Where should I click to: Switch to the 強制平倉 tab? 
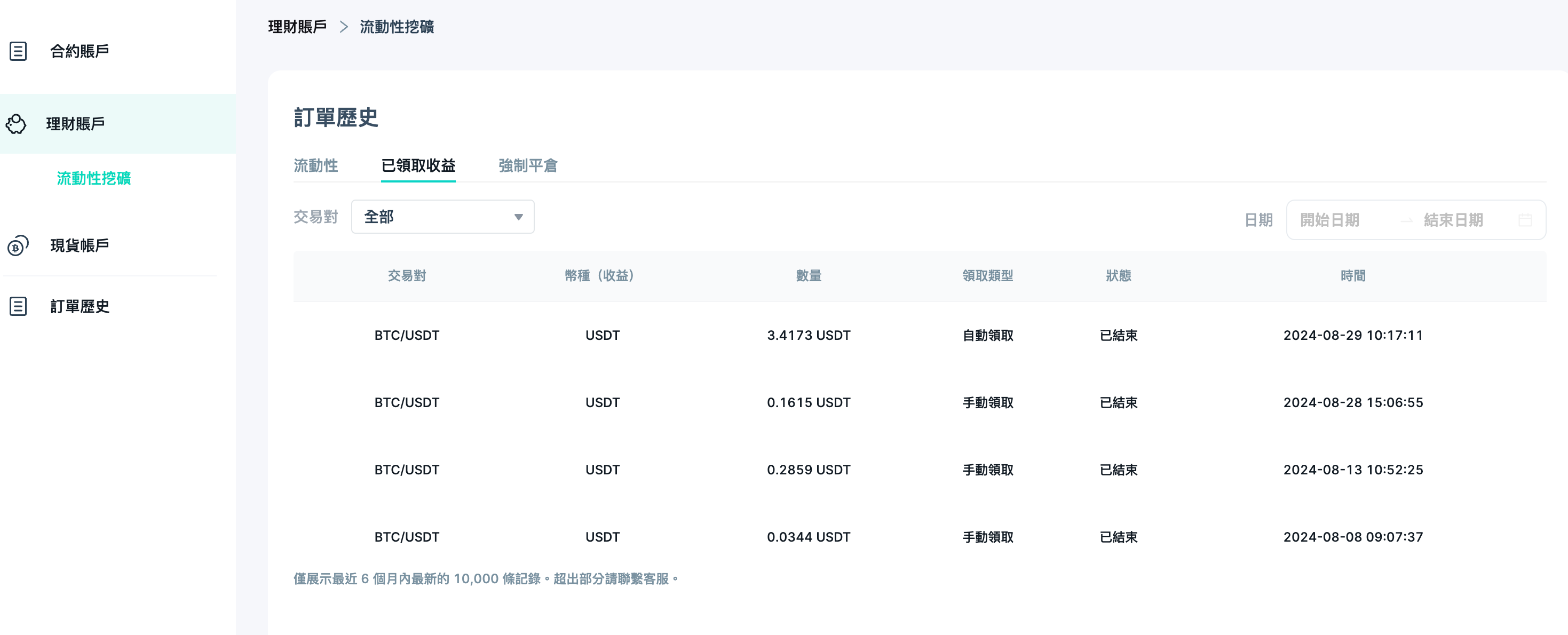527,166
